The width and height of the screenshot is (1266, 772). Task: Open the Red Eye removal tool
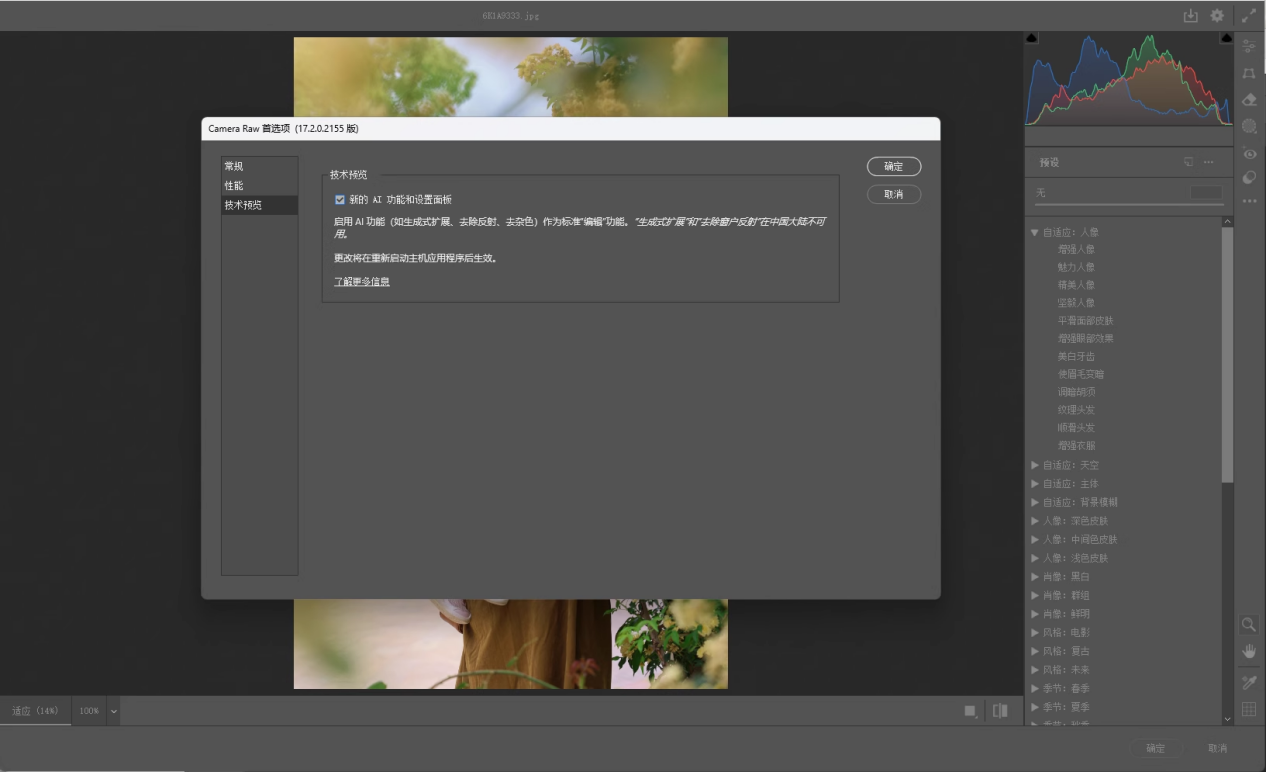pos(1248,151)
